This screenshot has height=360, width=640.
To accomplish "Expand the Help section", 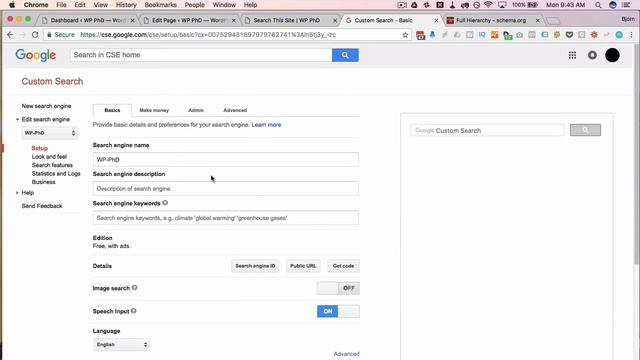I will coord(18,193).
